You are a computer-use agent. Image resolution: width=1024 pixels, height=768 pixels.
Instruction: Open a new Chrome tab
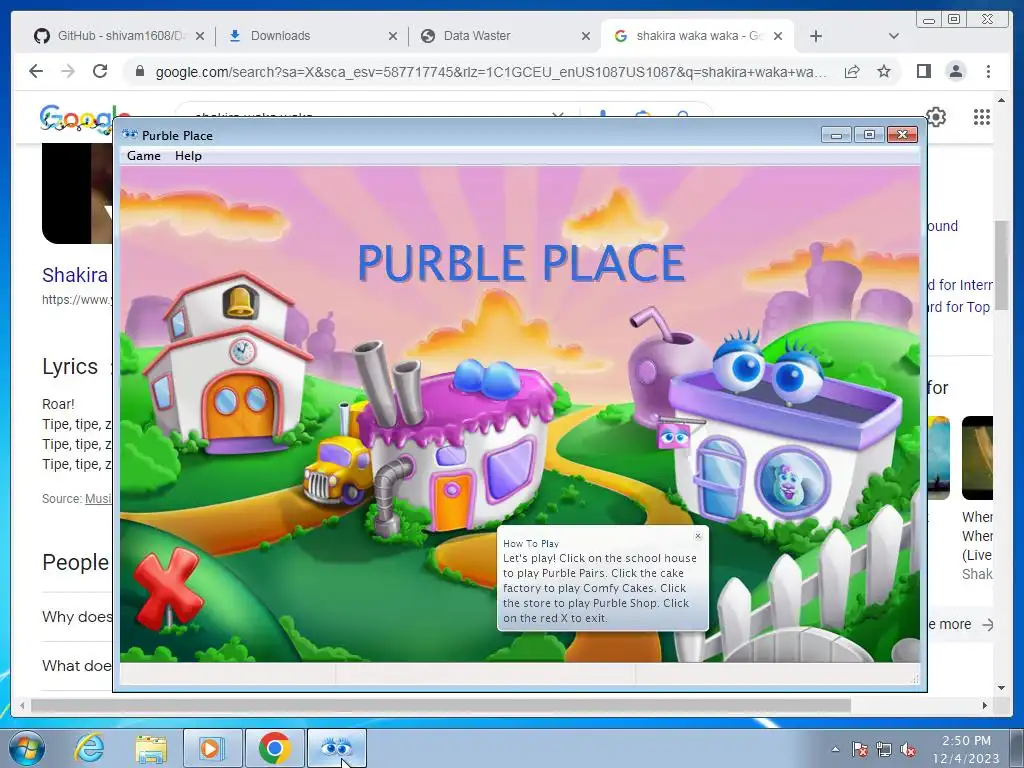click(x=816, y=36)
